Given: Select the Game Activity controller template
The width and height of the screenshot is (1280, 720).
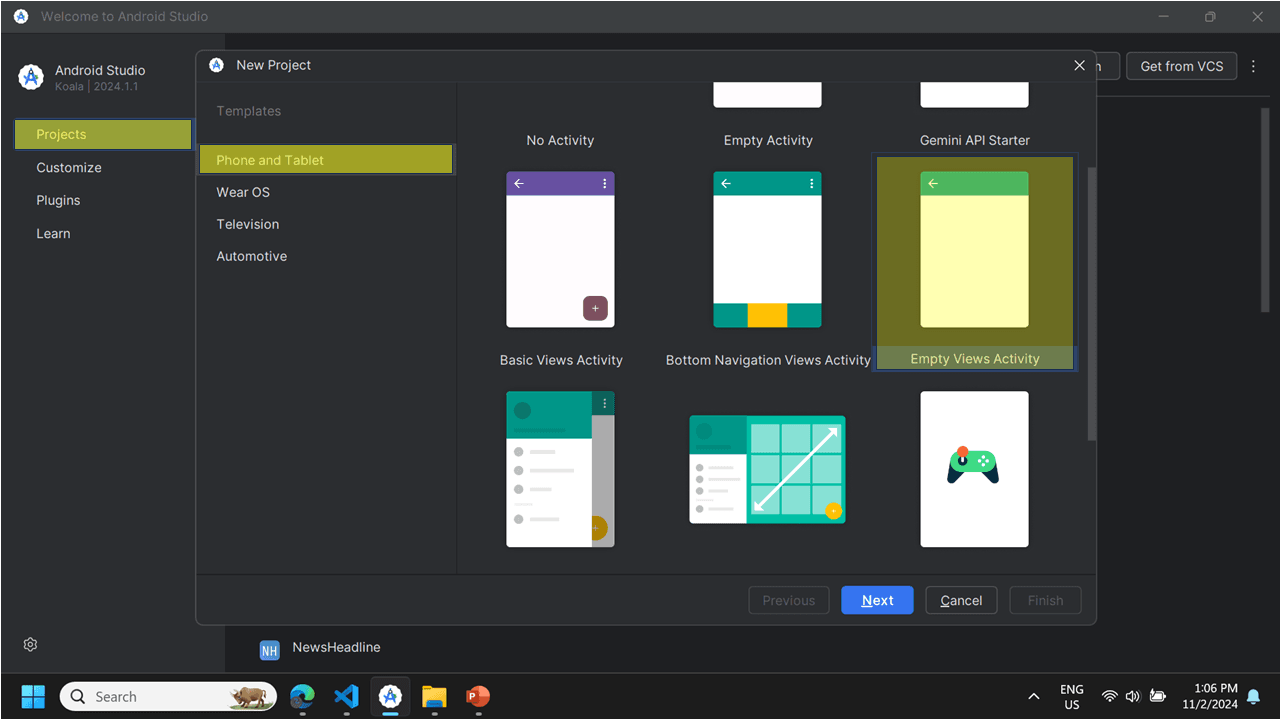Looking at the screenshot, I should 974,469.
